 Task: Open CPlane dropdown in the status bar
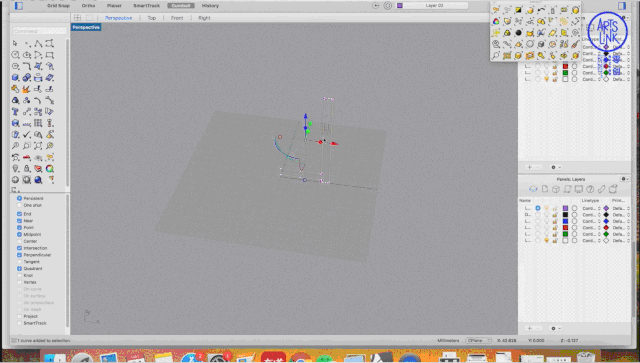coord(478,340)
